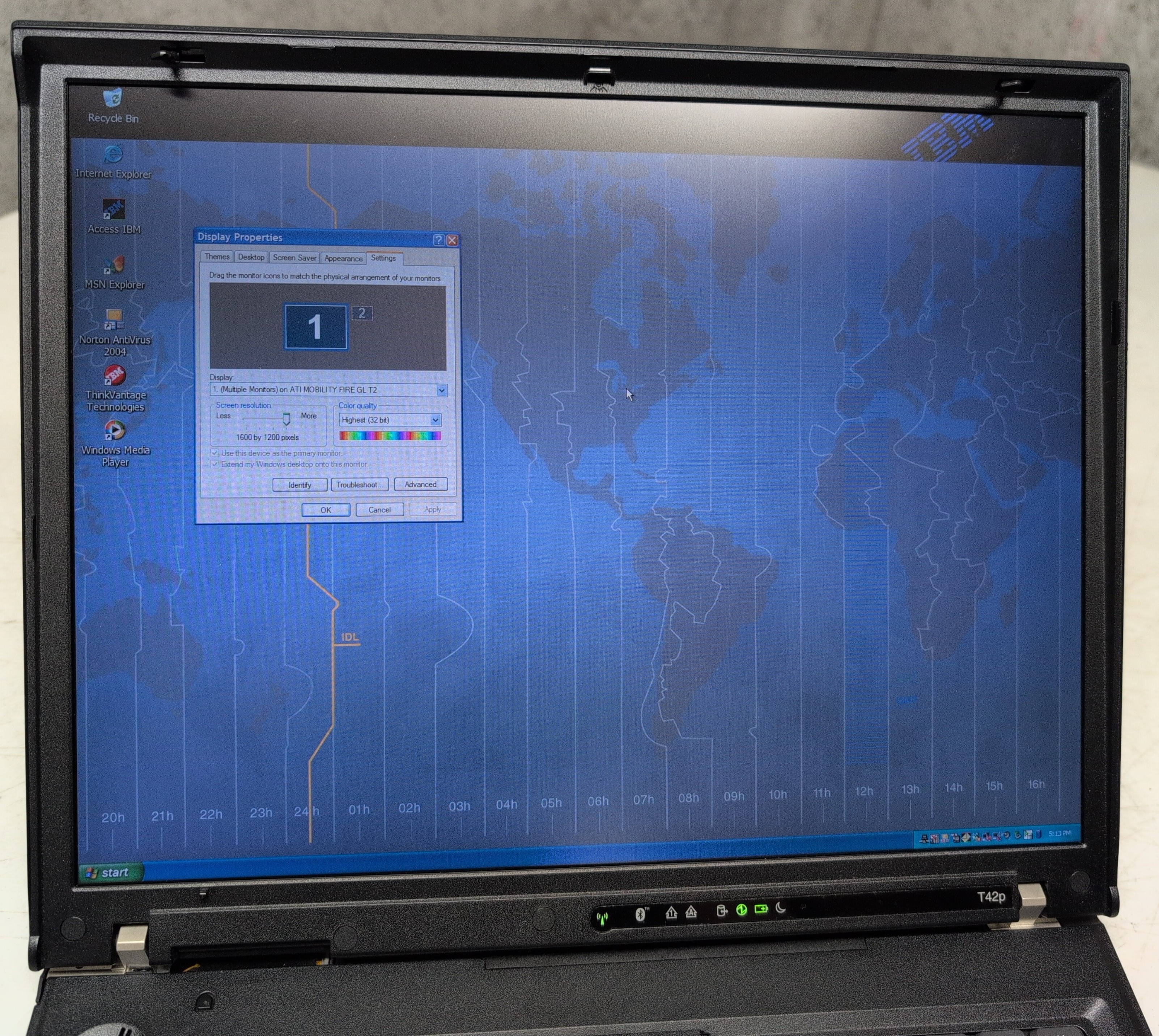
Task: Open Advanced display settings
Action: (x=420, y=484)
